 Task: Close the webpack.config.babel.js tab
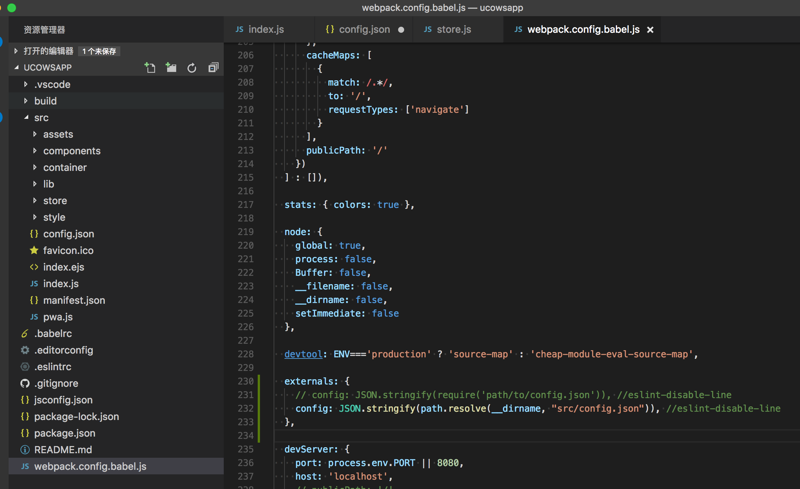(x=650, y=30)
